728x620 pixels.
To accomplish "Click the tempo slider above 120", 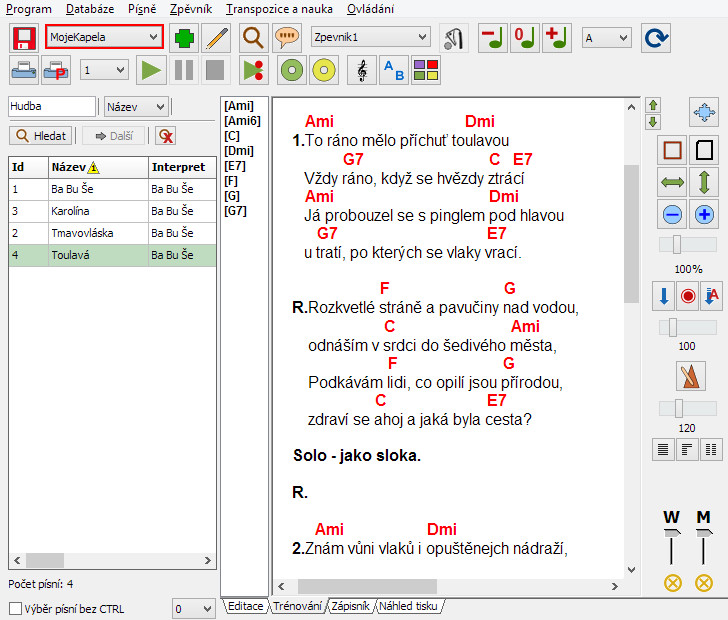I will click(x=688, y=409).
